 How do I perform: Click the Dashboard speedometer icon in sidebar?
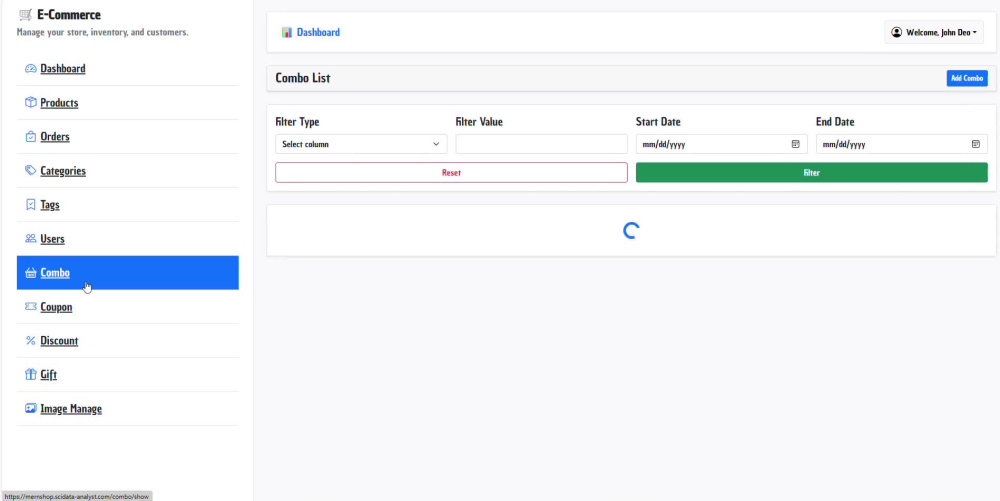pyautogui.click(x=31, y=69)
